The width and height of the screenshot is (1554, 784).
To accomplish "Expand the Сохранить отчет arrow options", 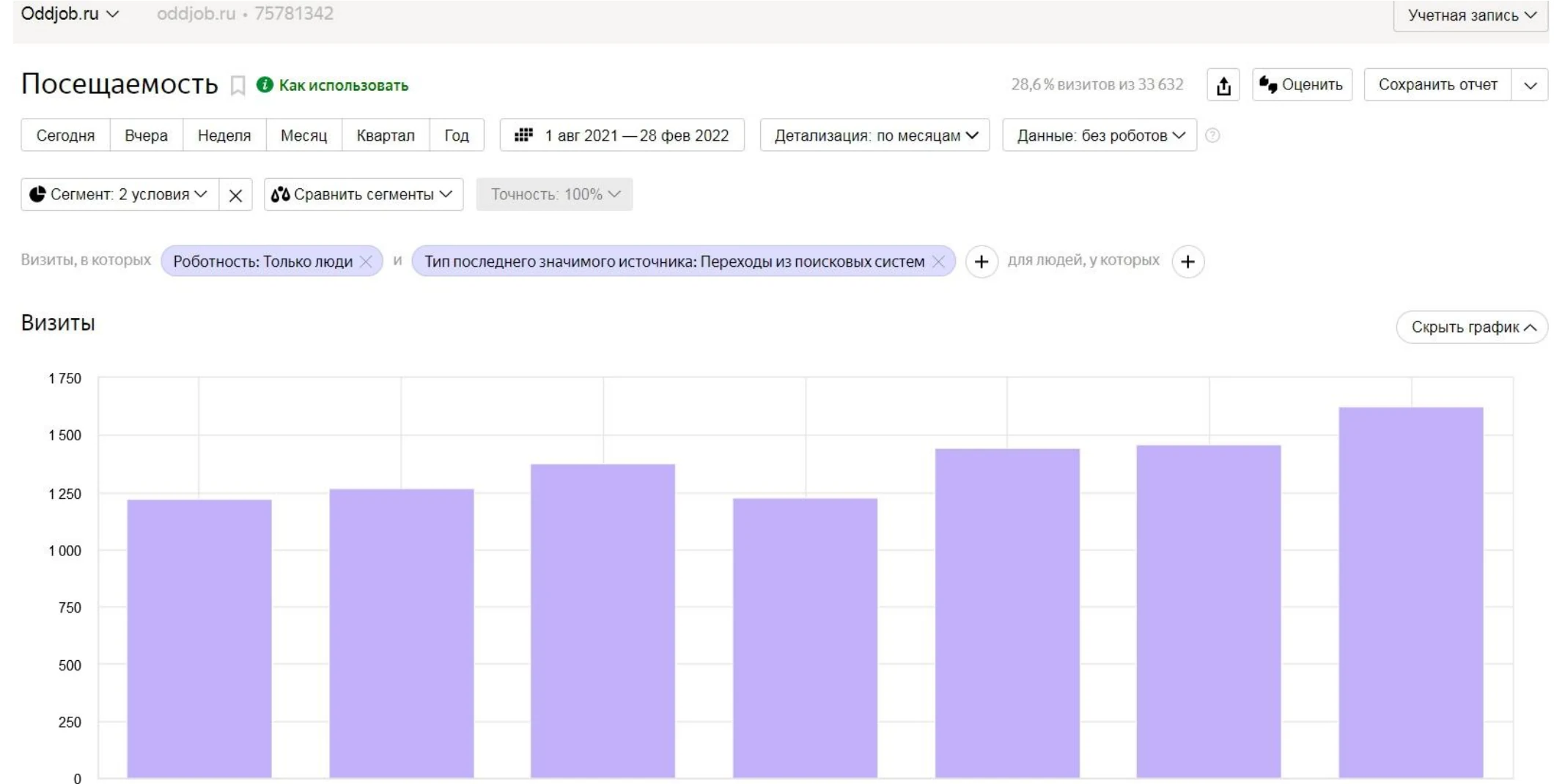I will pyautogui.click(x=1530, y=85).
